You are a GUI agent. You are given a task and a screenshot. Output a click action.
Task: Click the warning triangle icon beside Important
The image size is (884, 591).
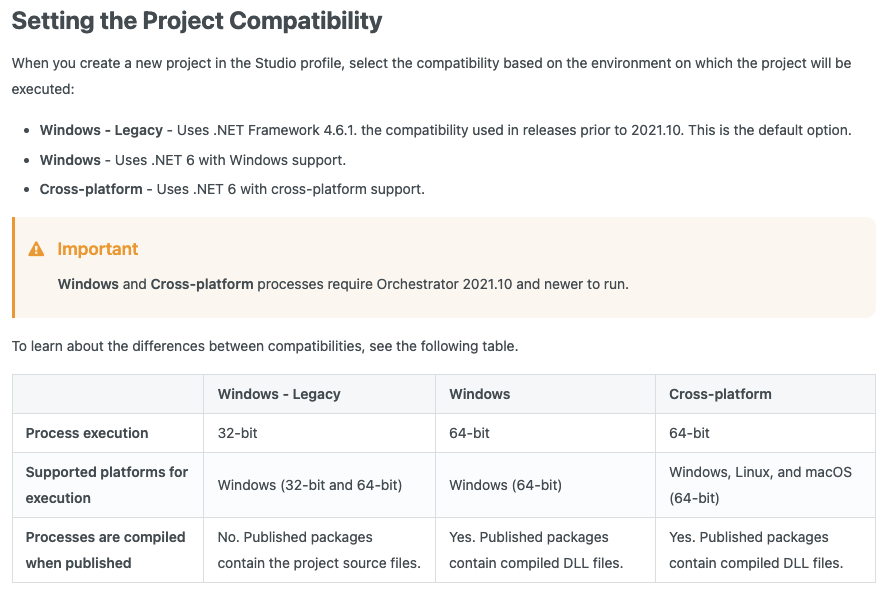(x=36, y=249)
